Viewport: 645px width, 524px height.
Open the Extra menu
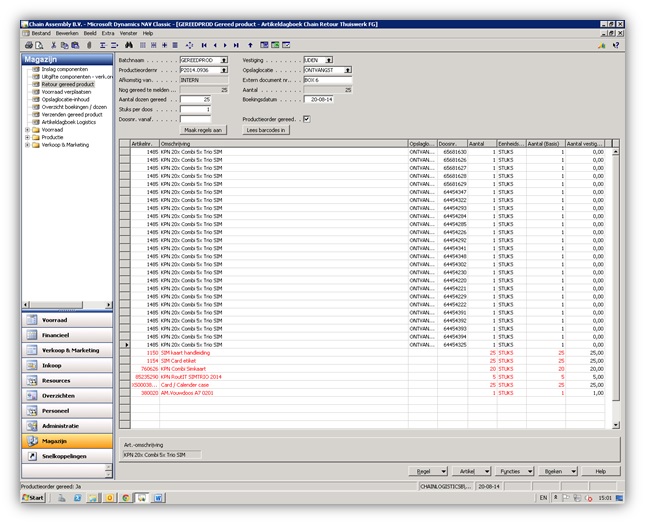[108, 33]
